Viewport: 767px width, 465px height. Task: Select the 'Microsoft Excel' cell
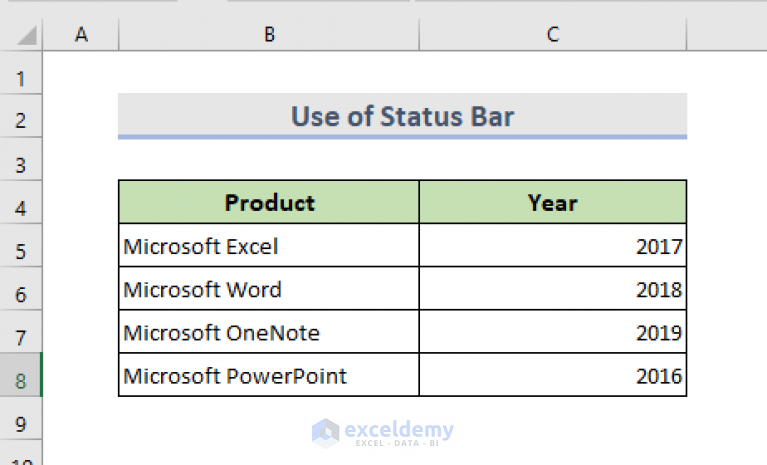[x=269, y=245]
